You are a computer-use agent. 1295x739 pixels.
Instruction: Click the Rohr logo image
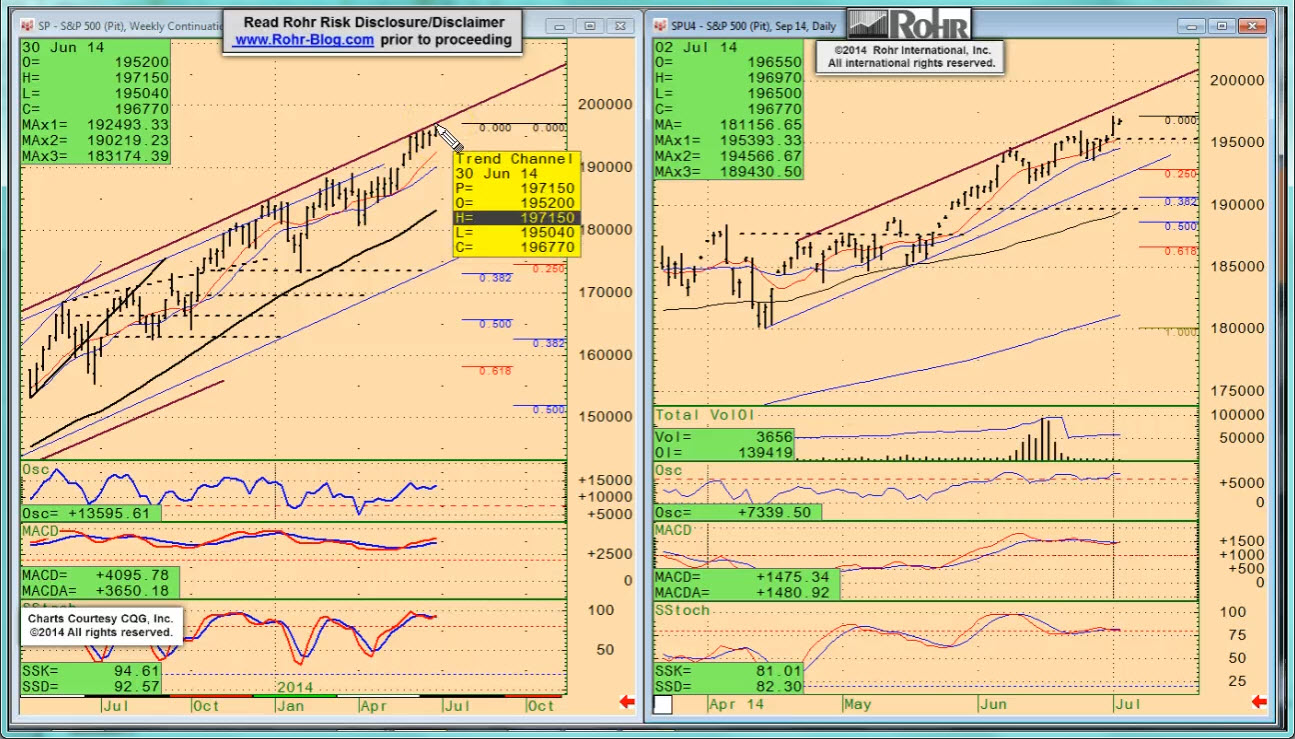[x=910, y=24]
